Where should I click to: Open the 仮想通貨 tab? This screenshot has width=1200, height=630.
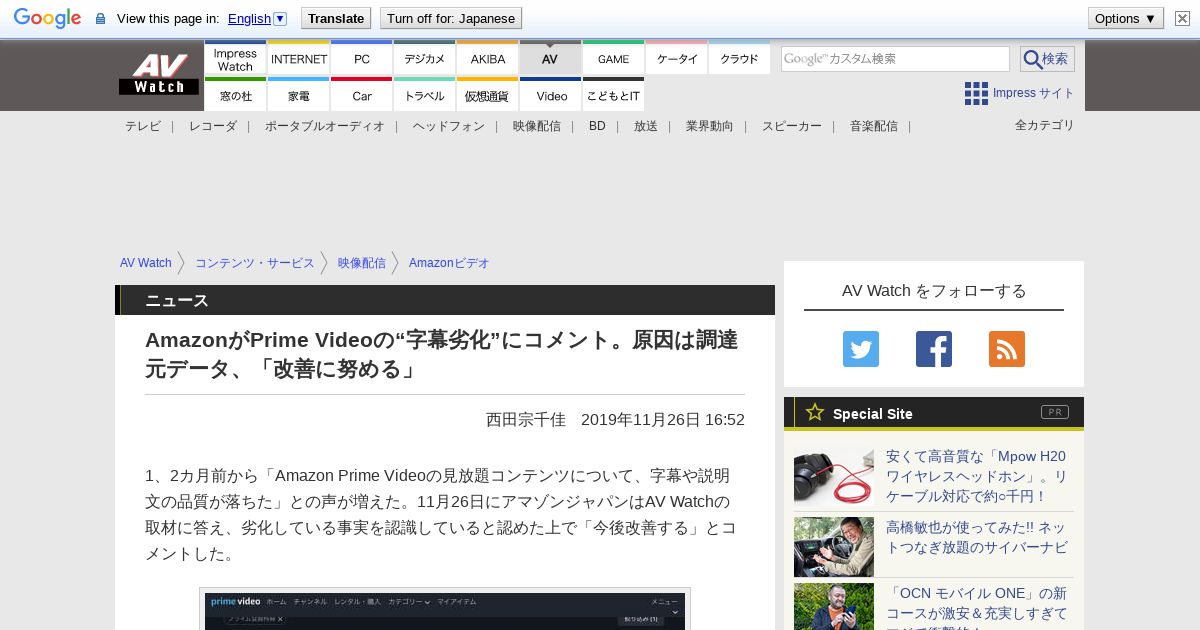(x=488, y=95)
